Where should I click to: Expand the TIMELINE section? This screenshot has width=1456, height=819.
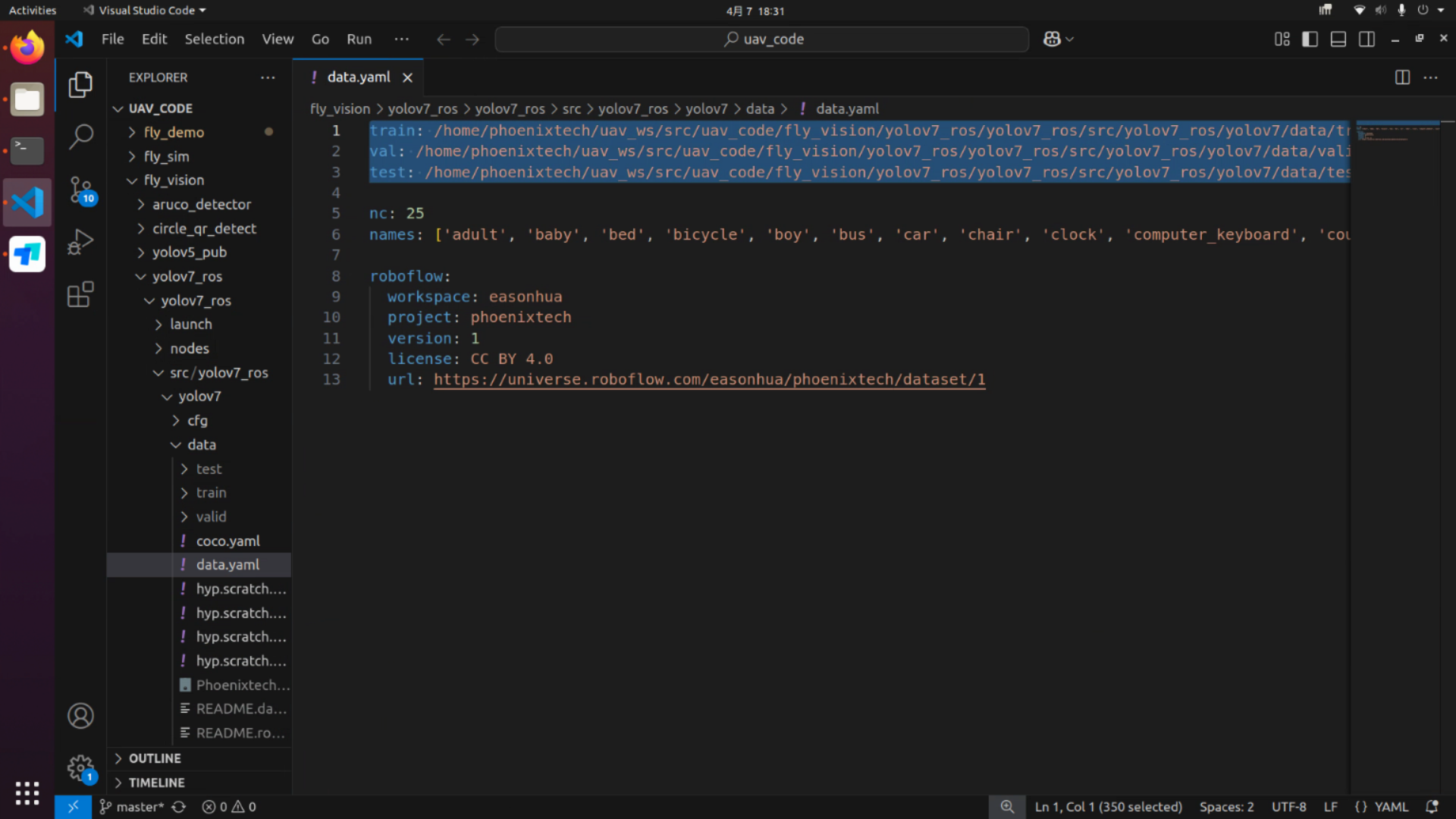click(x=199, y=783)
